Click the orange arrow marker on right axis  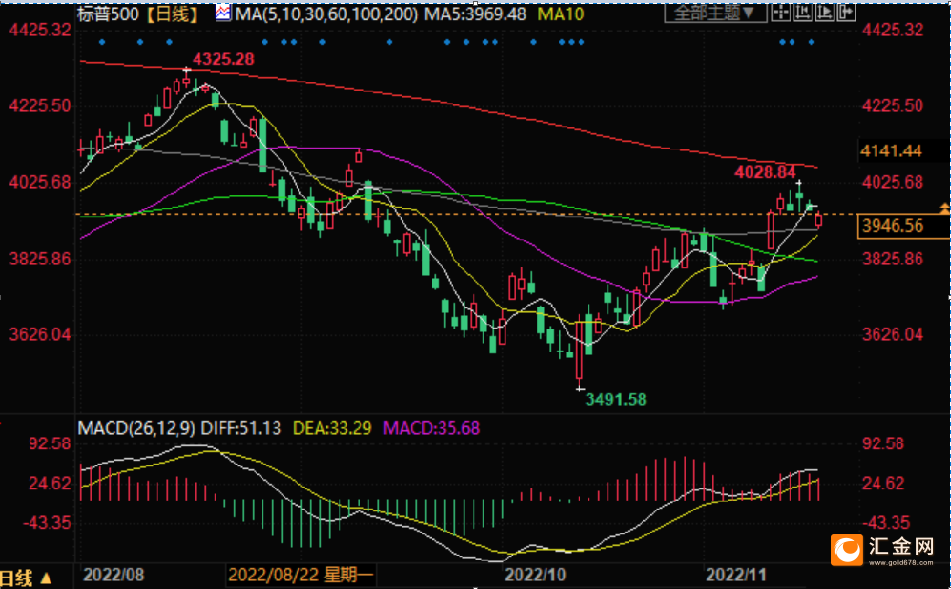click(x=944, y=208)
